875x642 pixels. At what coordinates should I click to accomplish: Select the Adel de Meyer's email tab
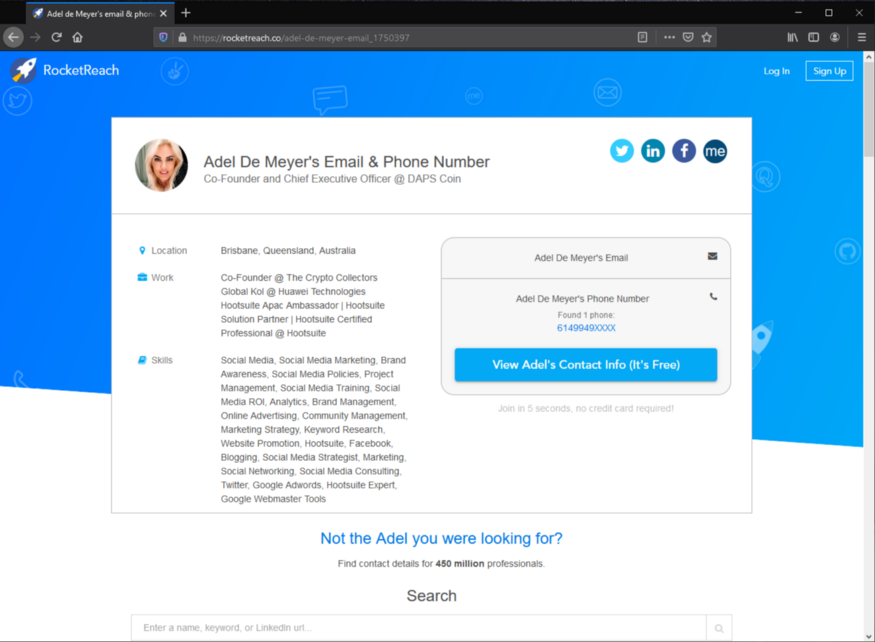[100, 13]
